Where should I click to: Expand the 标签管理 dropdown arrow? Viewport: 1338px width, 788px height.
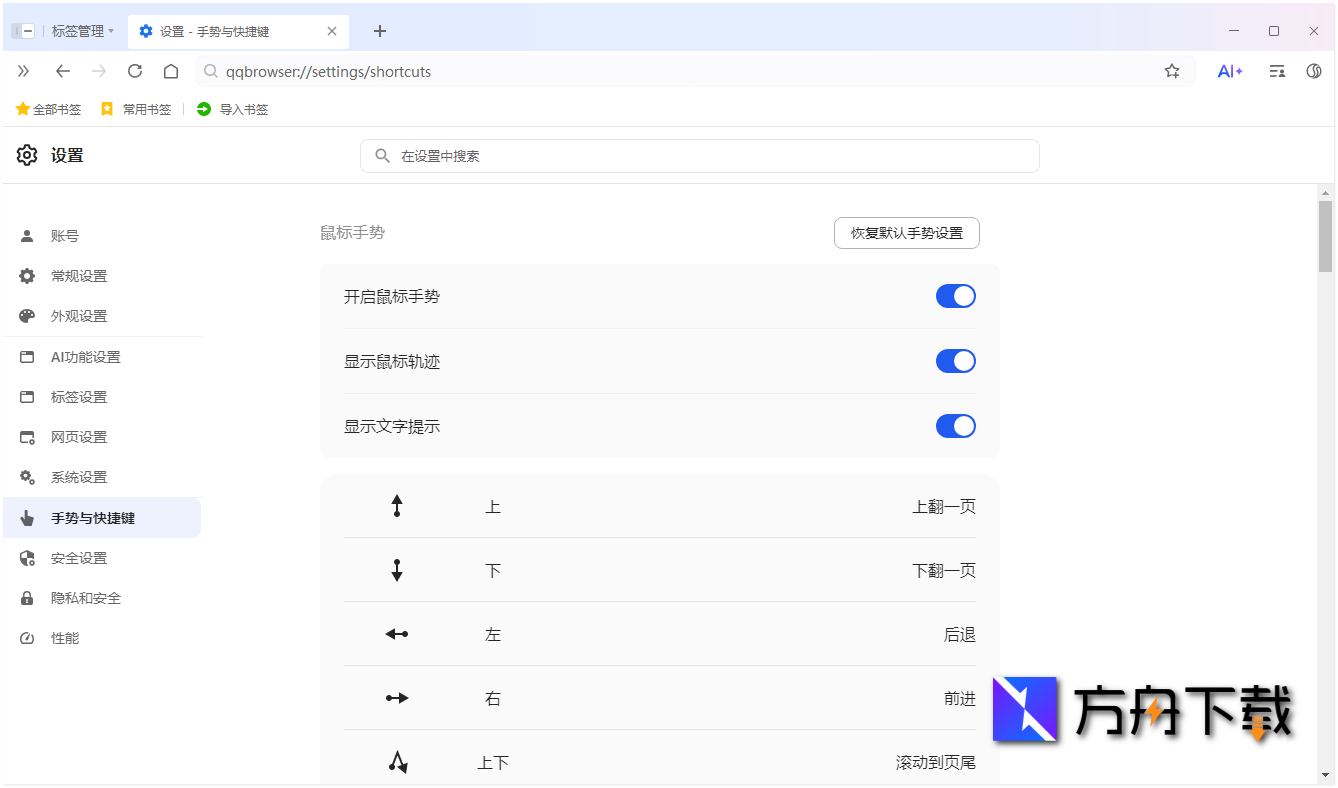113,30
